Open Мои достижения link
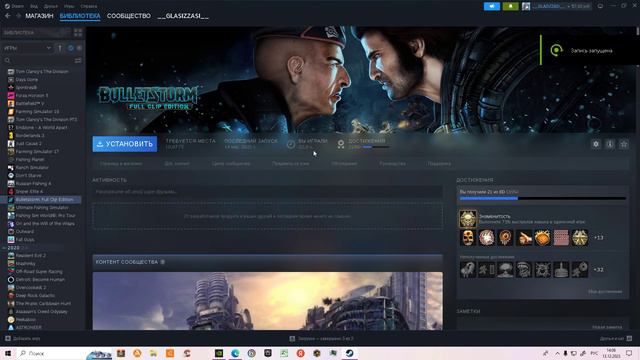This screenshot has height=360, width=640. coord(605,291)
